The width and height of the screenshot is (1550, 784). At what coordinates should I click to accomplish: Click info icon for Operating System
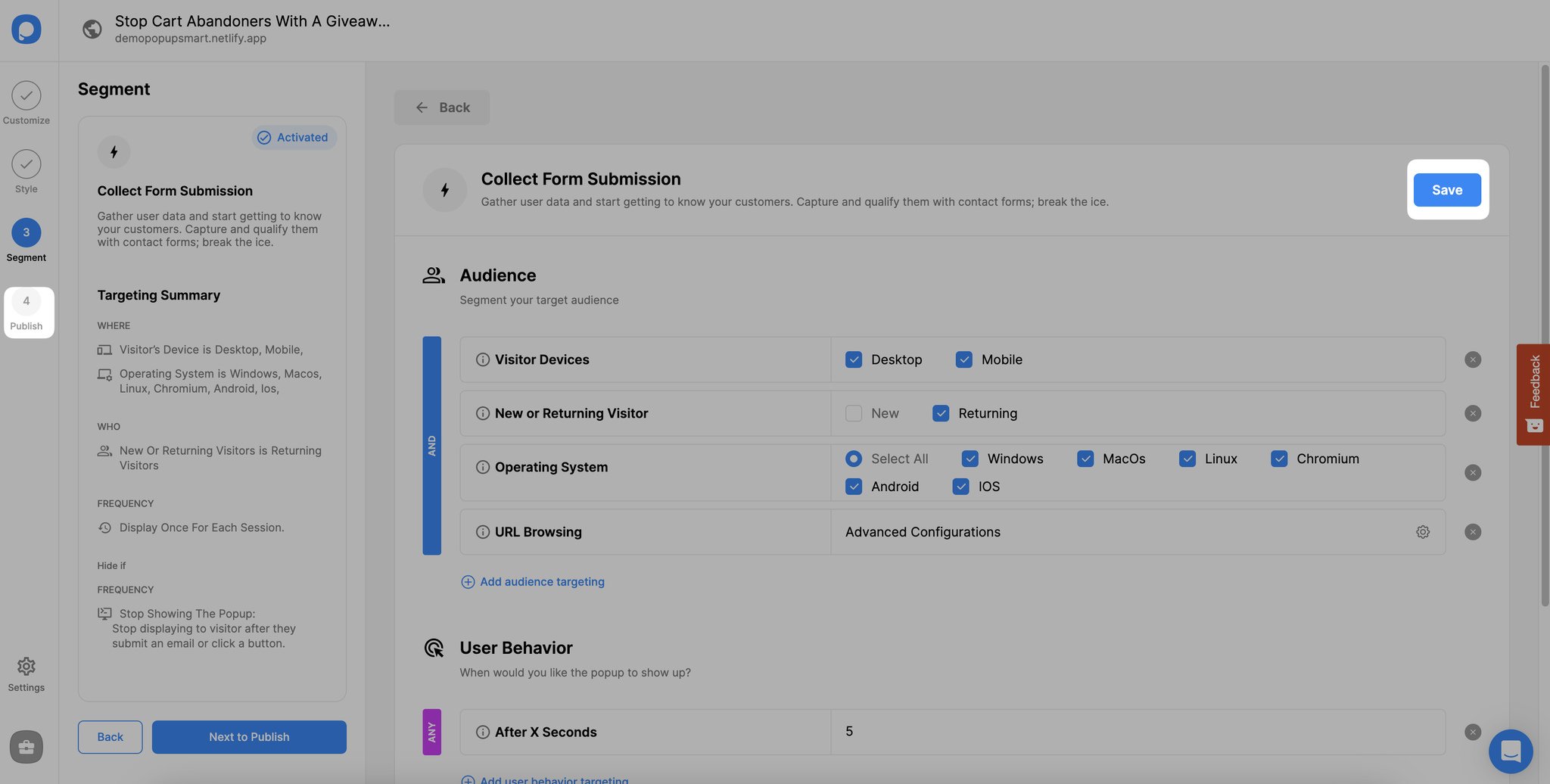(x=482, y=467)
